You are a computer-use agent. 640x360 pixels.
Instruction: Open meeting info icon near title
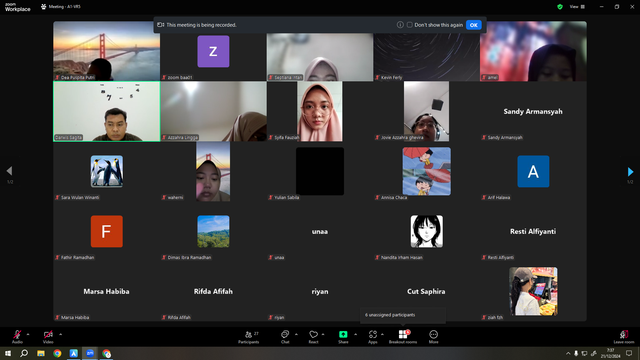(x=44, y=7)
